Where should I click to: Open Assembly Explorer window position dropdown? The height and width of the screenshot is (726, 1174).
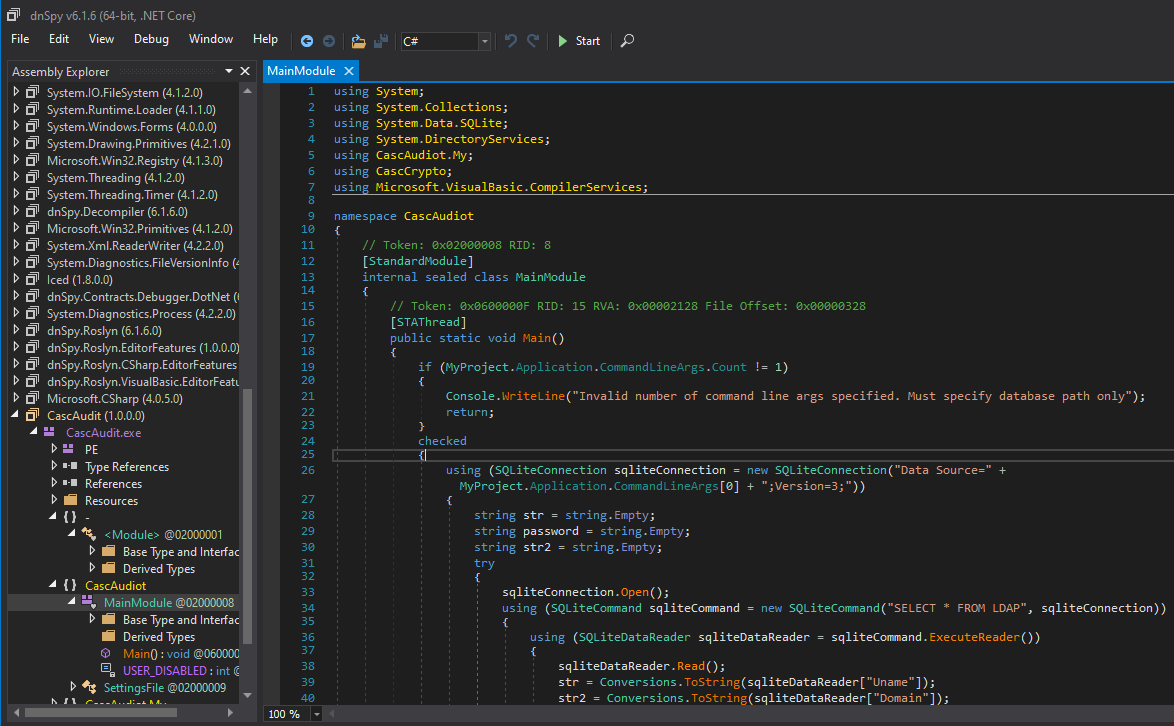[229, 71]
